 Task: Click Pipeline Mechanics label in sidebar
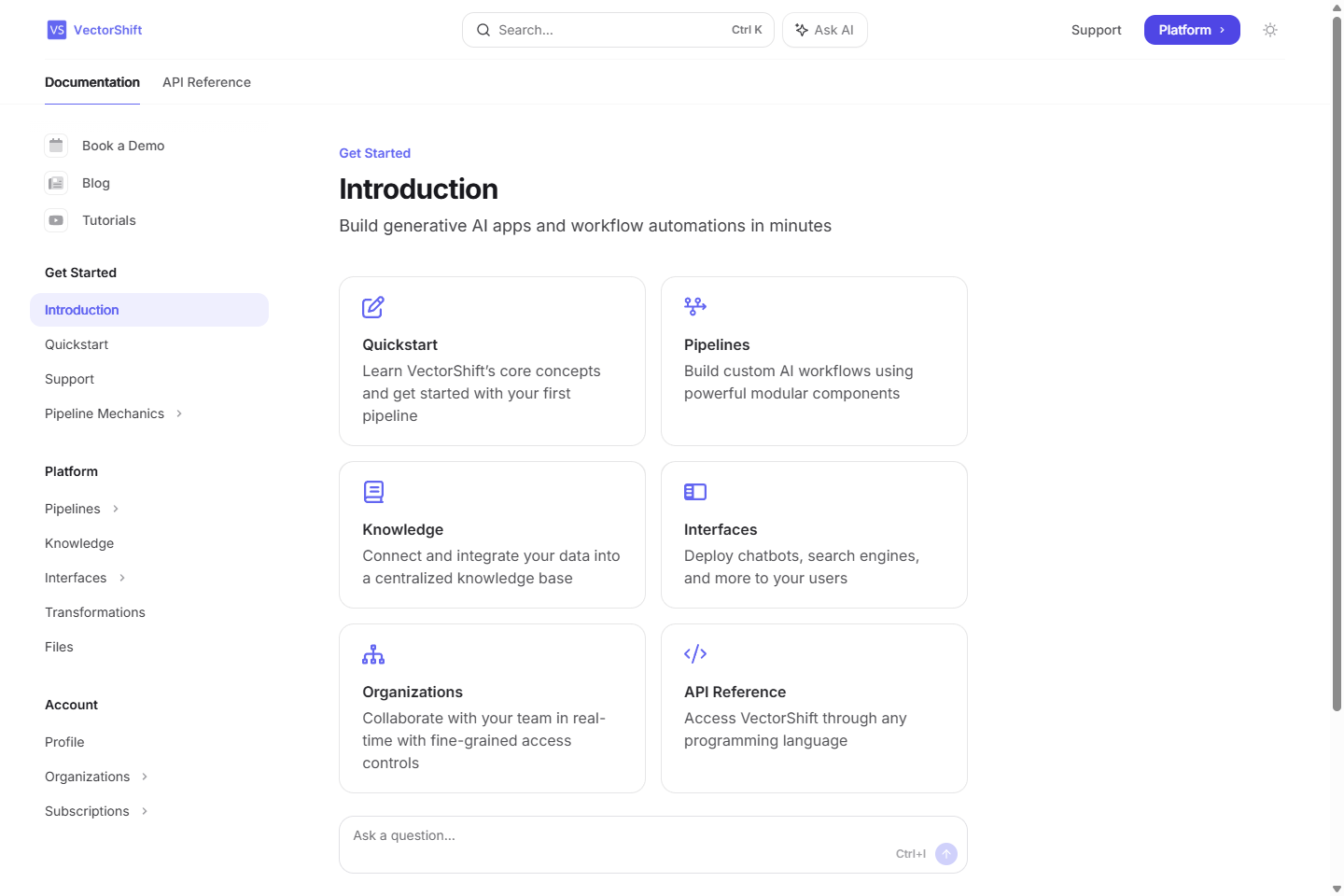click(105, 413)
